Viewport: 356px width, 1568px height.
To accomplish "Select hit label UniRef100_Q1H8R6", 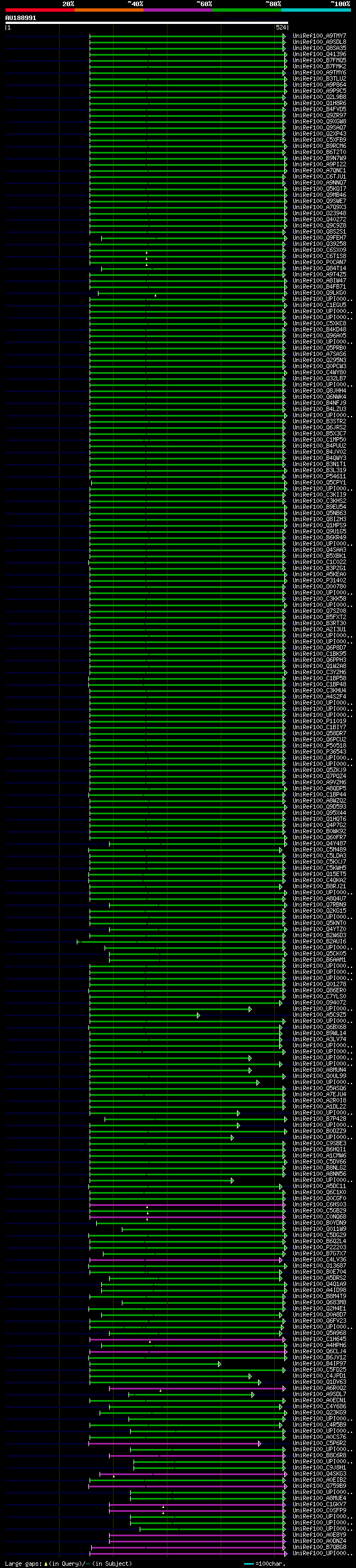I will tap(319, 103).
